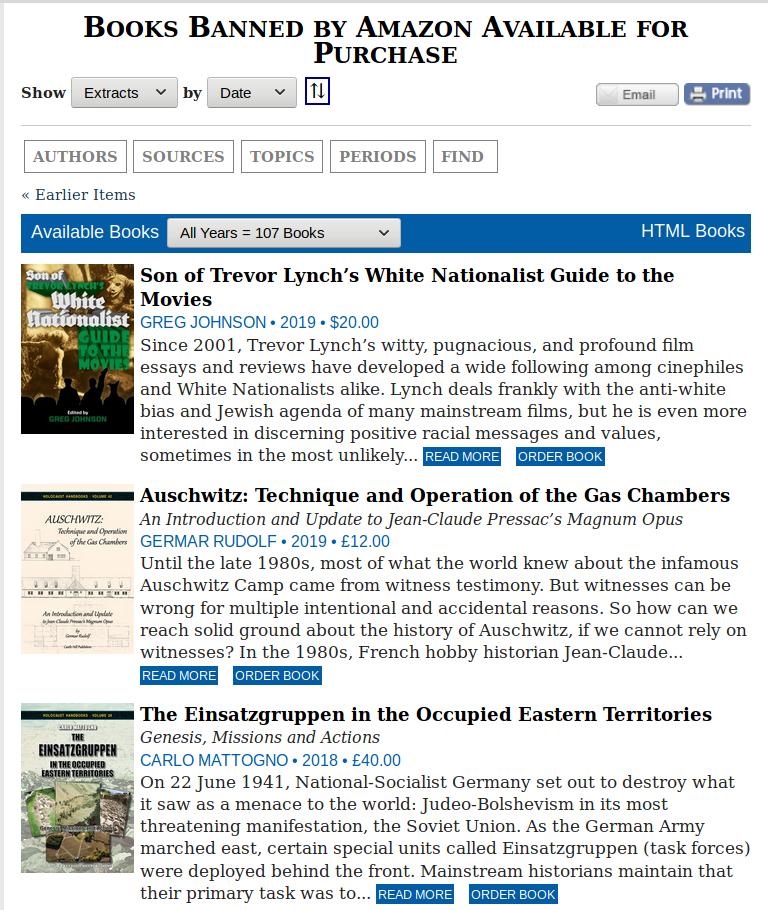
Task: Click subtitle mentioning Jean-Claude Pressac's Magnum Opus
Action: [411, 519]
